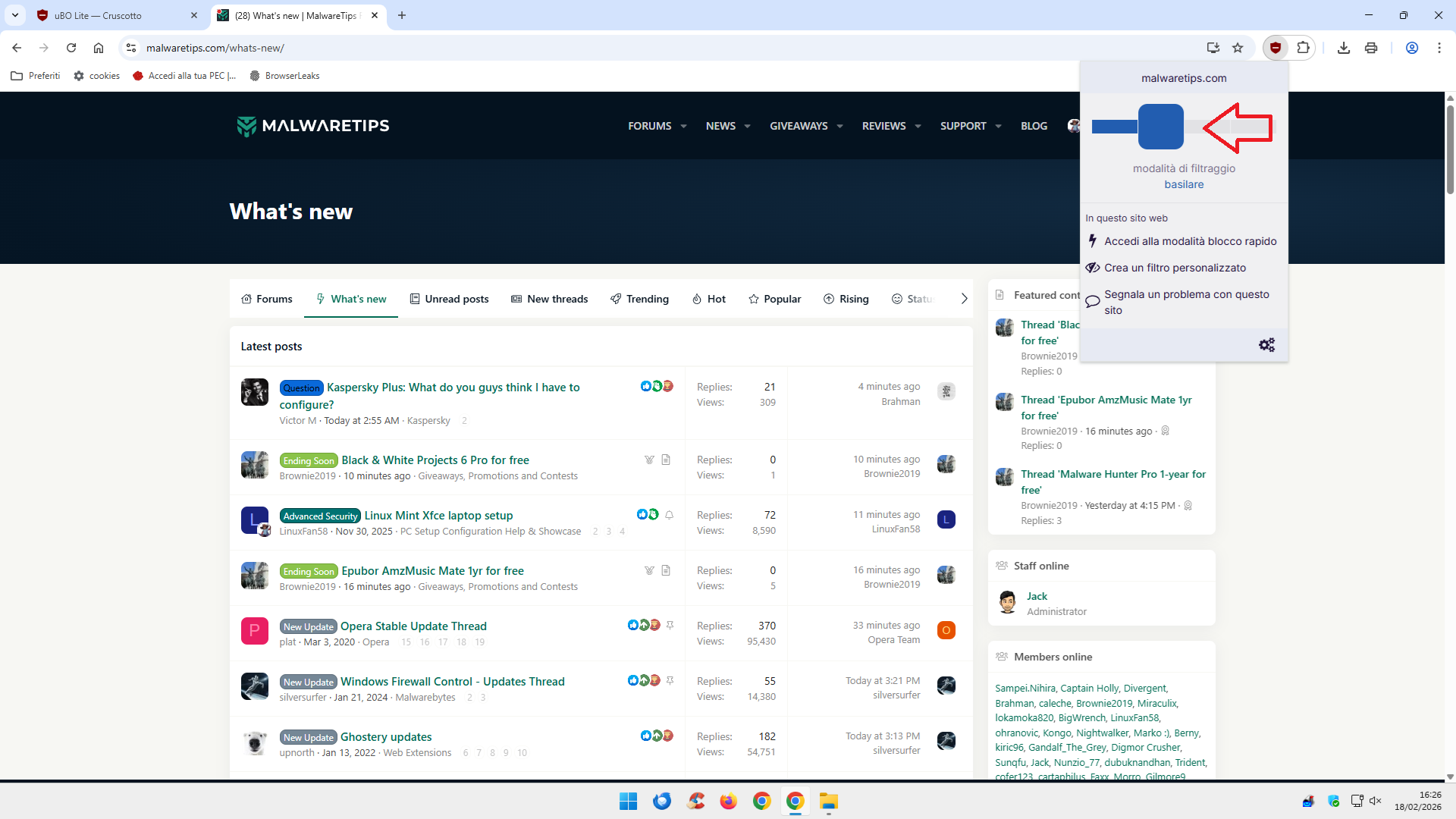The height and width of the screenshot is (819, 1456).
Task: Open Opera Stable Update Thread
Action: pyautogui.click(x=413, y=626)
